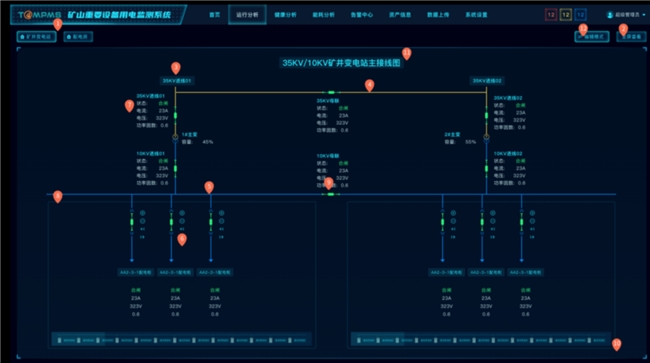Click the 2#主变 transformer symbol

486,138
